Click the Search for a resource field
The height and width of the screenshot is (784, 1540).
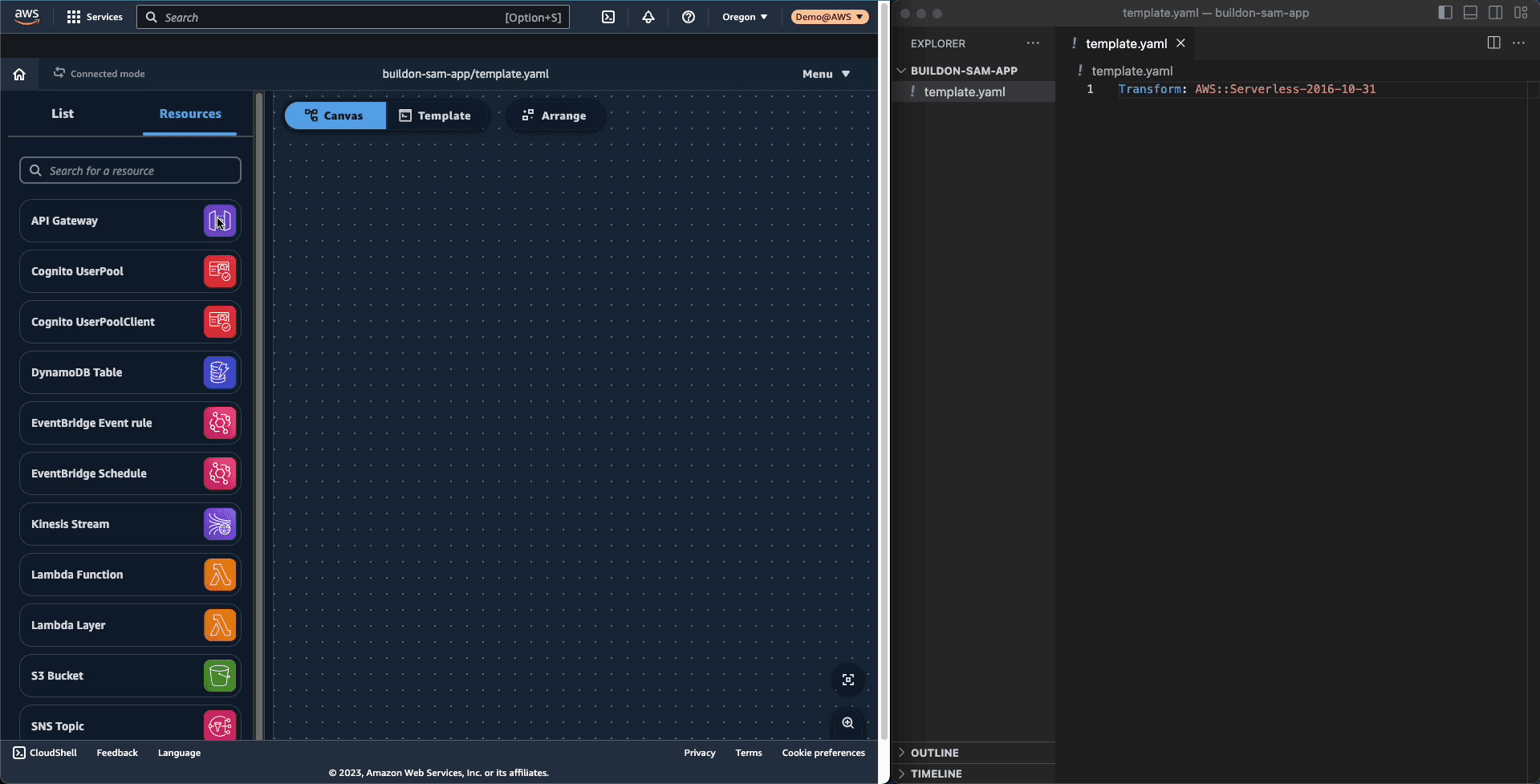(130, 170)
